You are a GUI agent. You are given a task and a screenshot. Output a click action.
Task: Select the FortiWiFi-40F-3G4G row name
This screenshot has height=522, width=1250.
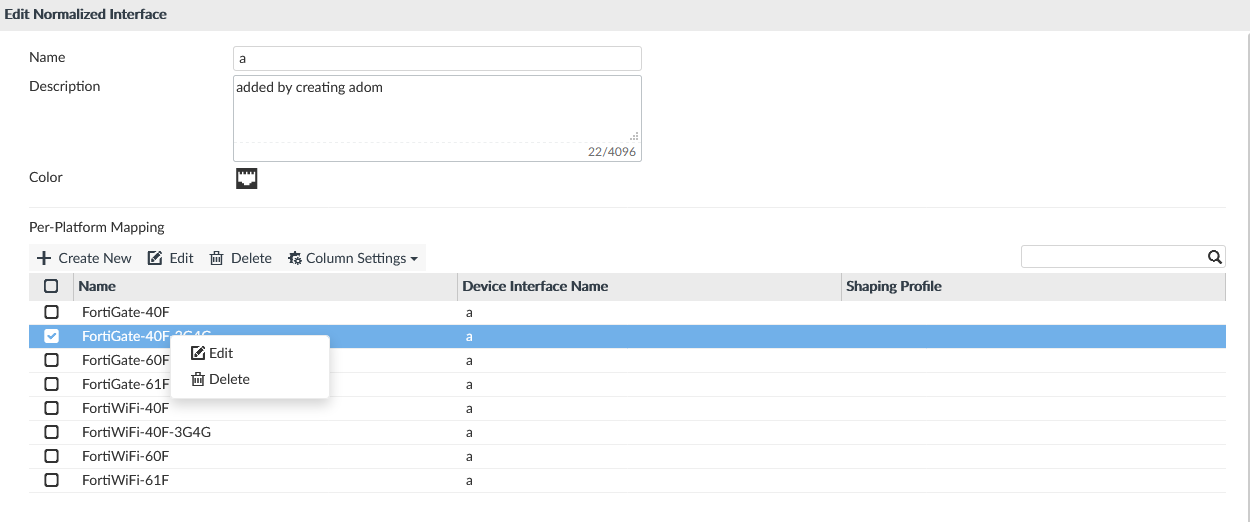[x=146, y=432]
